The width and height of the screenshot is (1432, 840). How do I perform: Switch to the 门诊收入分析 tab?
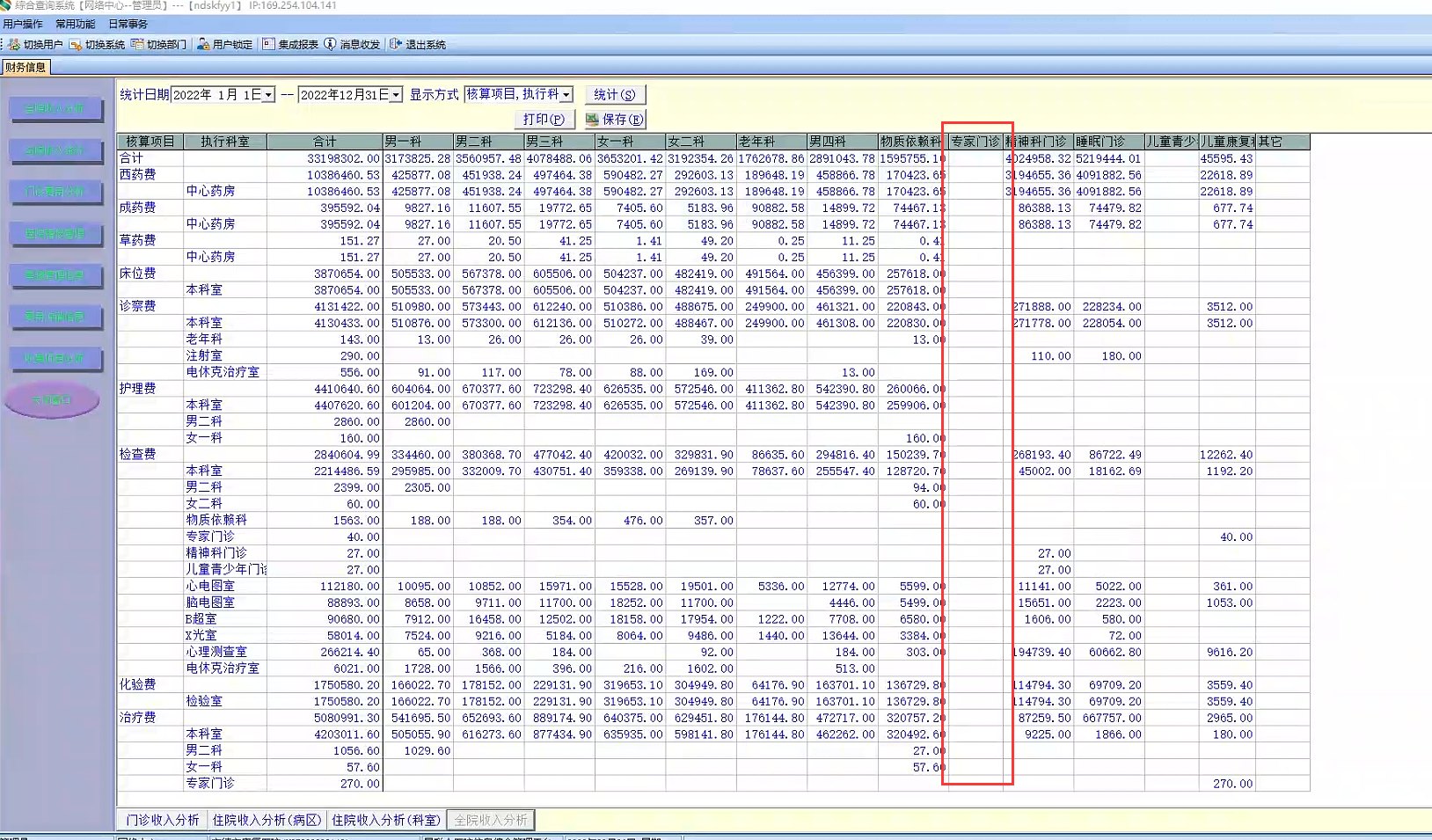(x=163, y=820)
